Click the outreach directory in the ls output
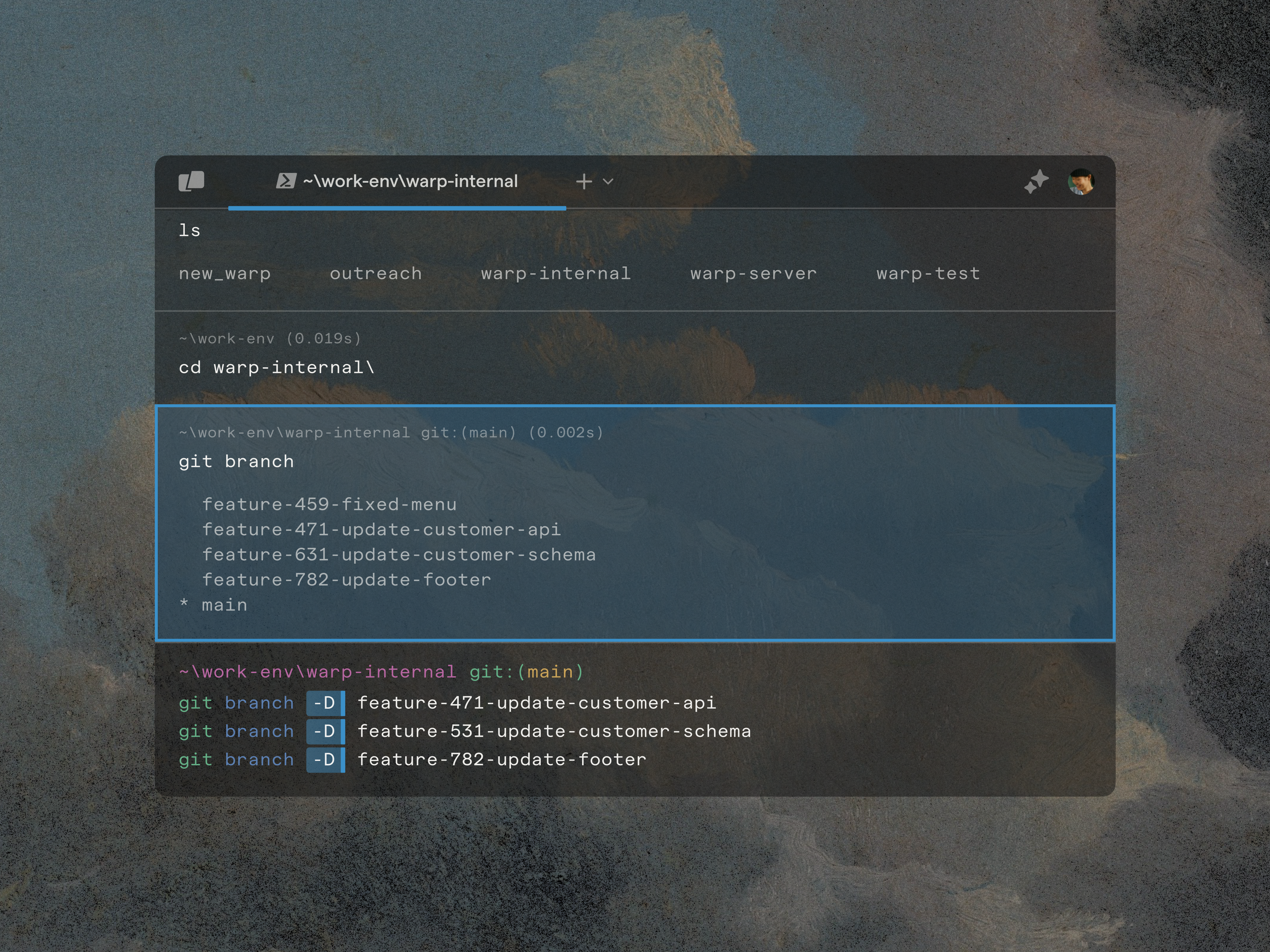The height and width of the screenshot is (952, 1270). [375, 274]
